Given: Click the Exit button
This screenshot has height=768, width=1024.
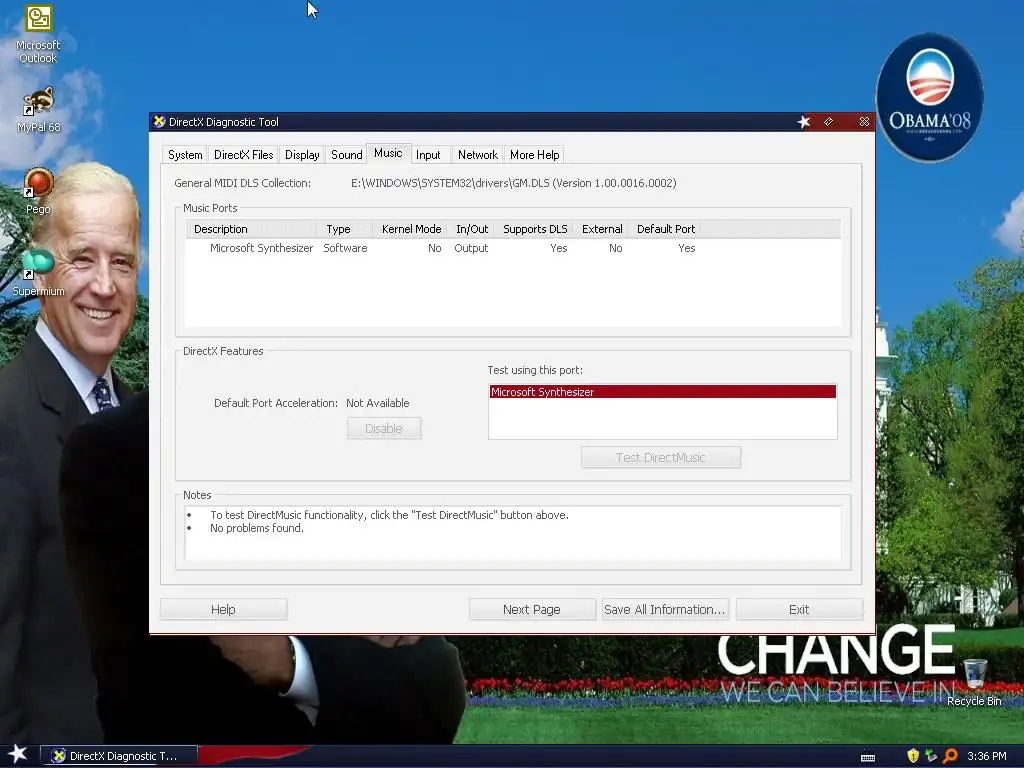Looking at the screenshot, I should tap(799, 609).
